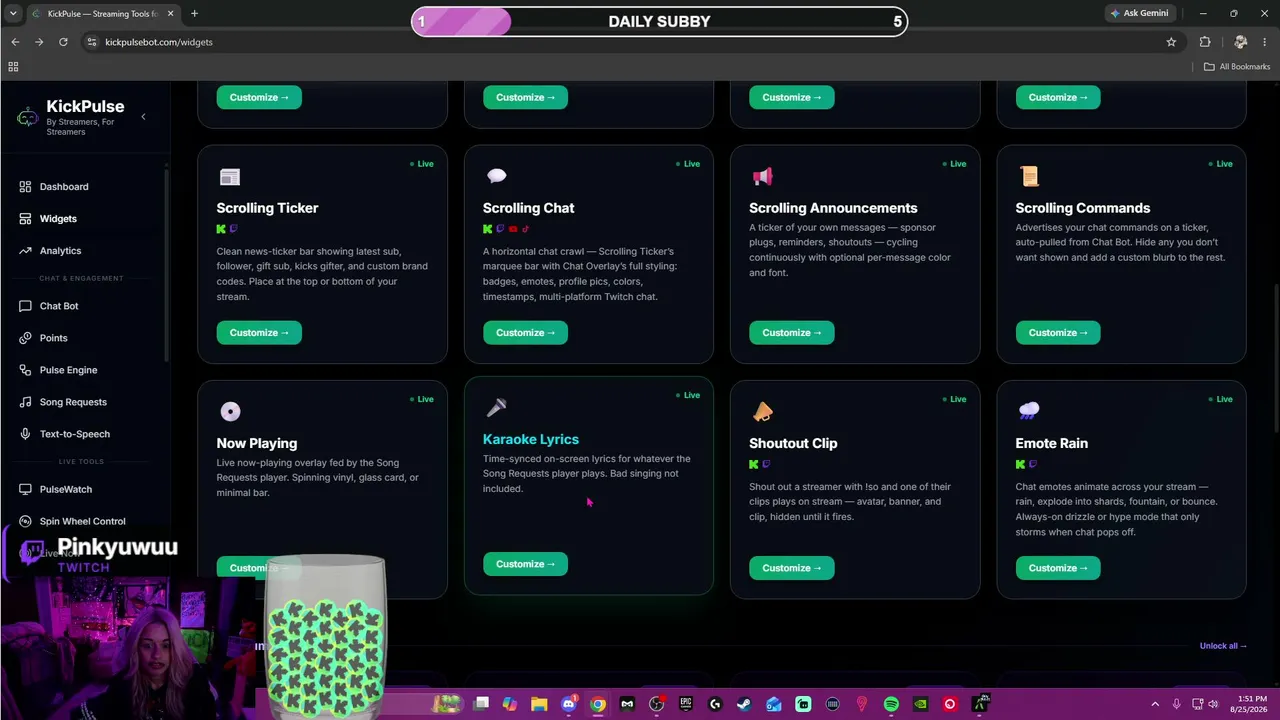Screen dimensions: 1280x720
Task: Click the Ask Gemini button
Action: (x=1138, y=13)
